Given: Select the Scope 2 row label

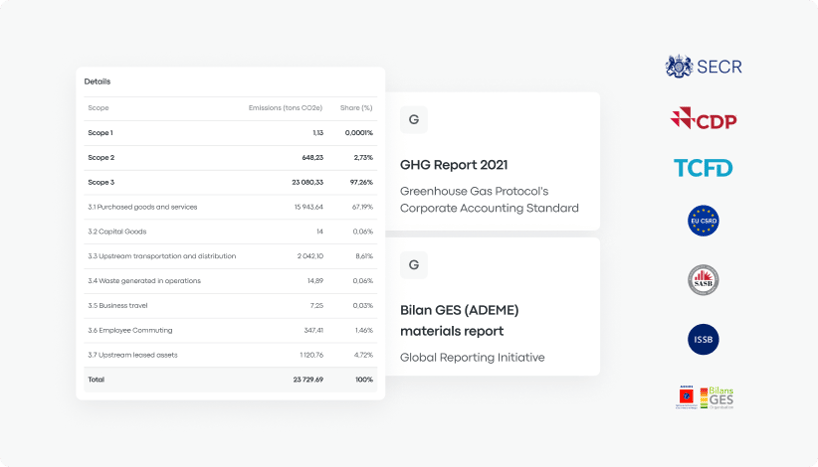Looking at the screenshot, I should coord(101,158).
